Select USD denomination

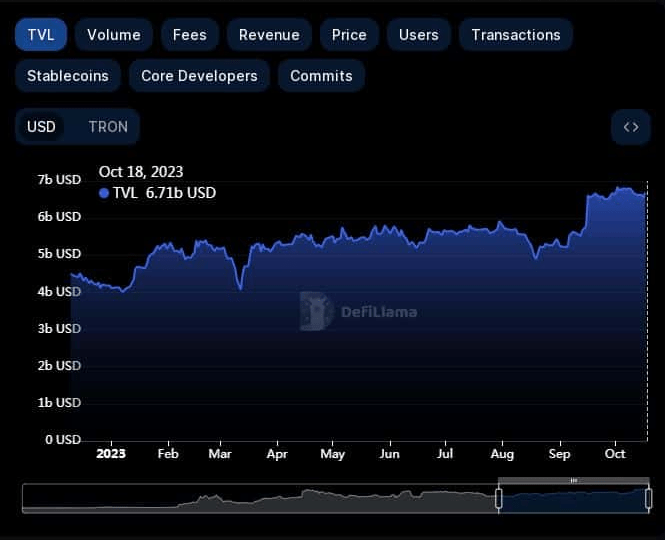[x=41, y=127]
